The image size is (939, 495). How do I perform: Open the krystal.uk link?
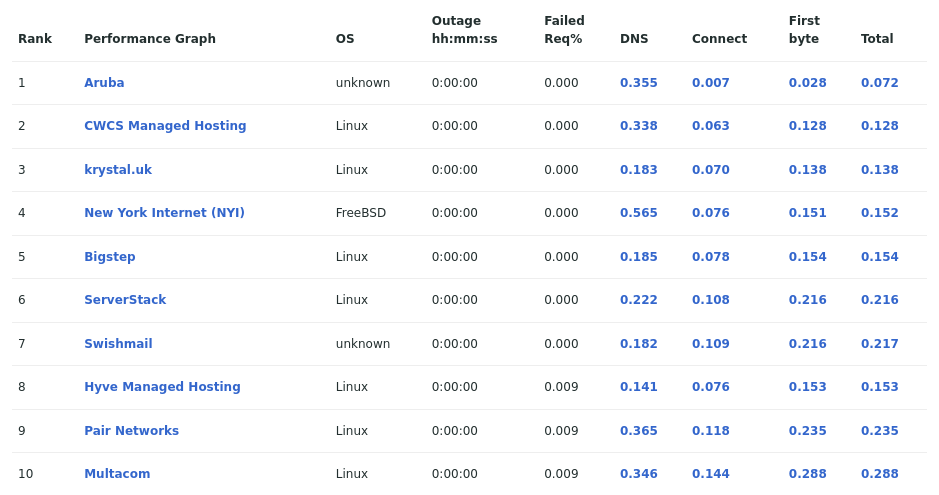coord(118,169)
